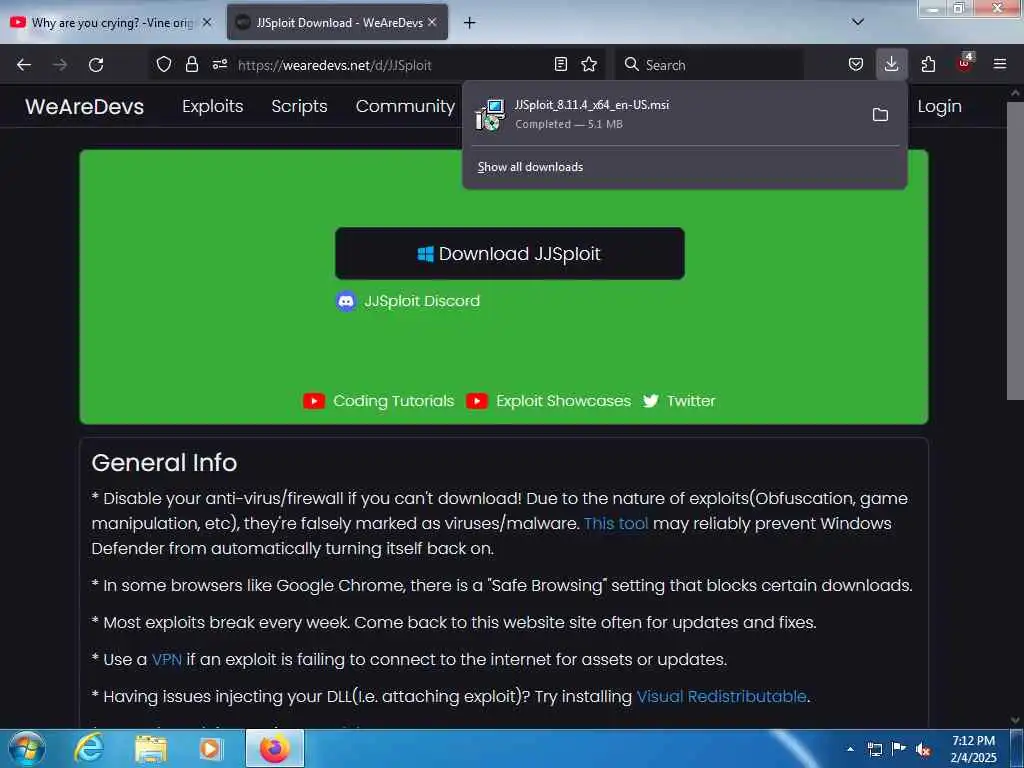Open Windows Explorer from taskbar
Screen dimensions: 1024x768
pos(151,748)
